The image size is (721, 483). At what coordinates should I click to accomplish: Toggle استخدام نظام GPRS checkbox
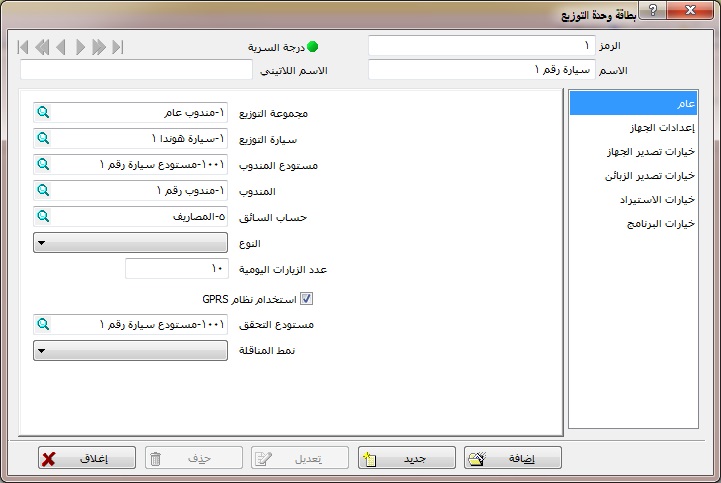point(306,298)
